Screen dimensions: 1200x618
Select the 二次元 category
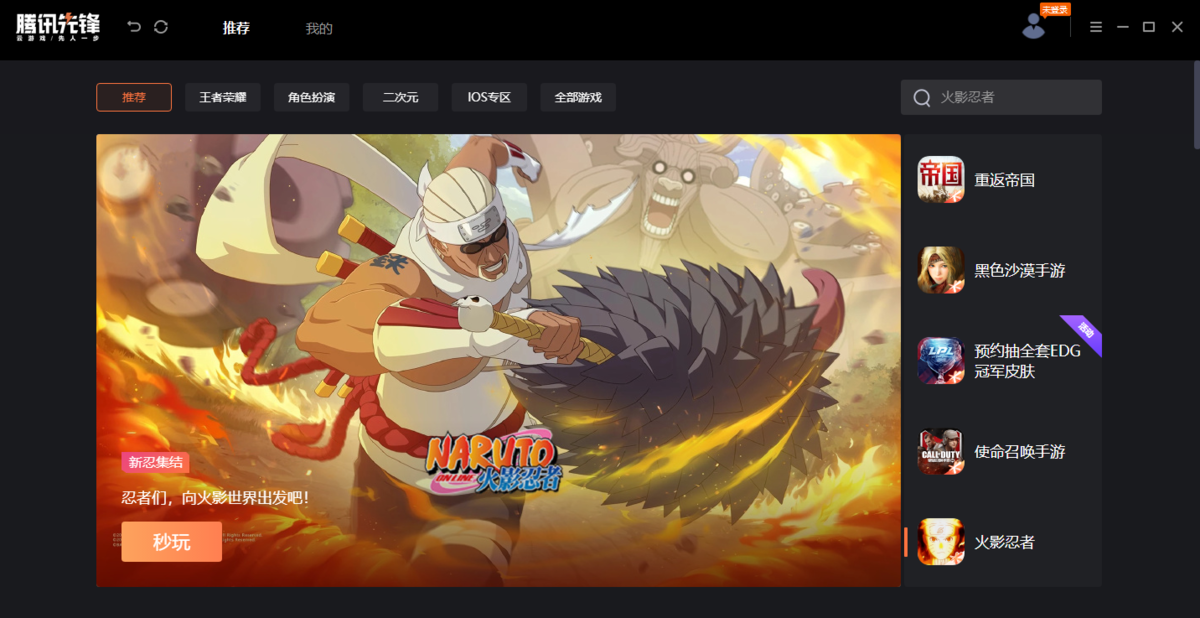(x=400, y=97)
